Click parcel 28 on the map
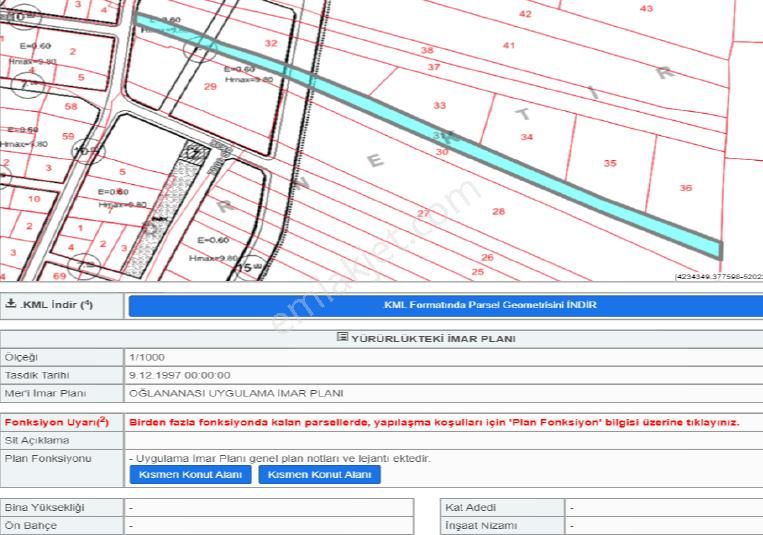 pos(498,211)
